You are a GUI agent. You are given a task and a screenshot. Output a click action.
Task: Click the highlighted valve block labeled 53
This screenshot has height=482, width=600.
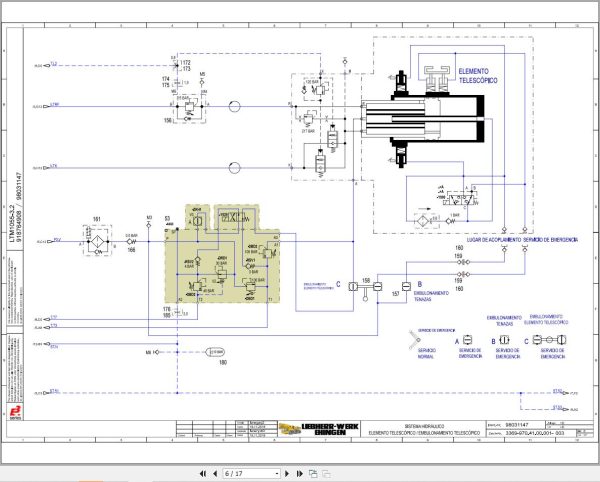222,254
